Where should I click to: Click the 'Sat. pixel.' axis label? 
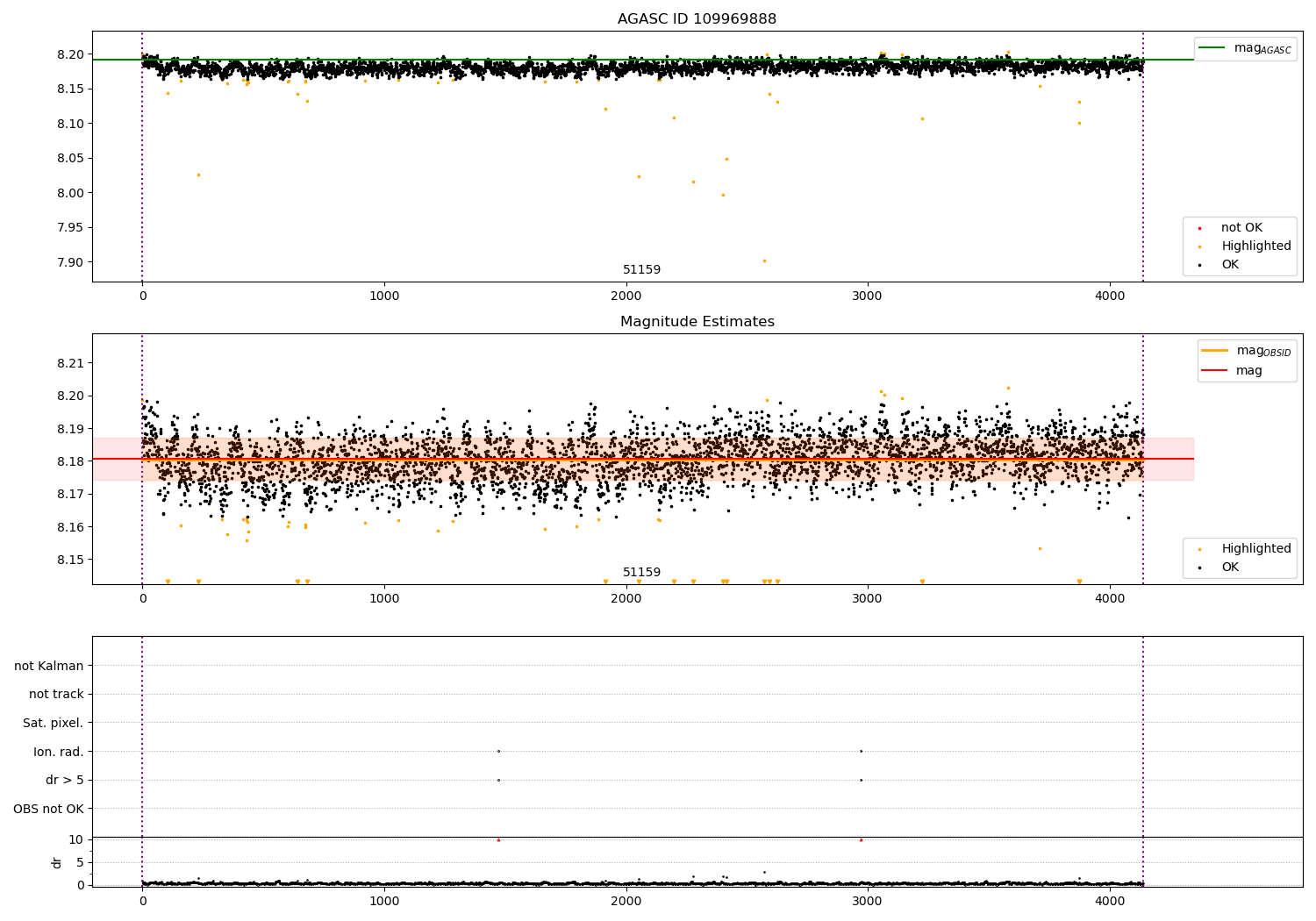pos(54,723)
